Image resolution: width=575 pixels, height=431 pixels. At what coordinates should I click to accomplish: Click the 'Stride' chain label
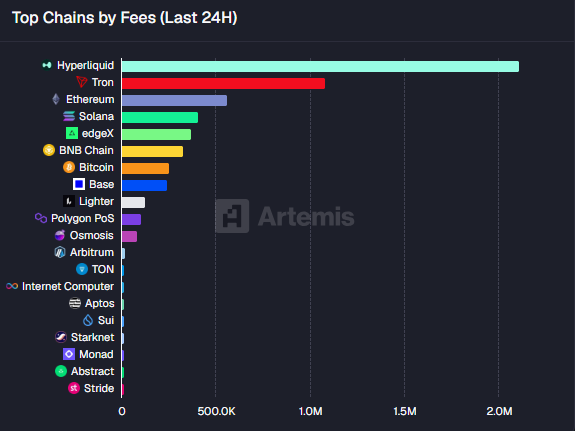[x=99, y=388]
